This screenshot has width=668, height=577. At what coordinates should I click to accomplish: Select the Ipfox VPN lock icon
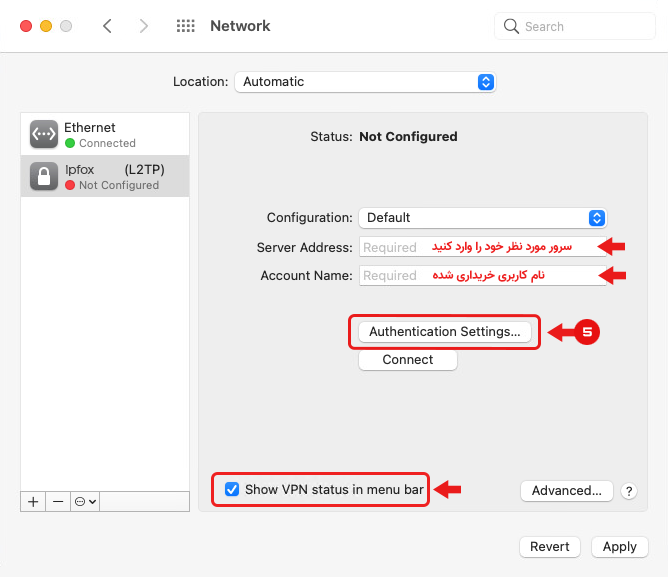pos(44,176)
